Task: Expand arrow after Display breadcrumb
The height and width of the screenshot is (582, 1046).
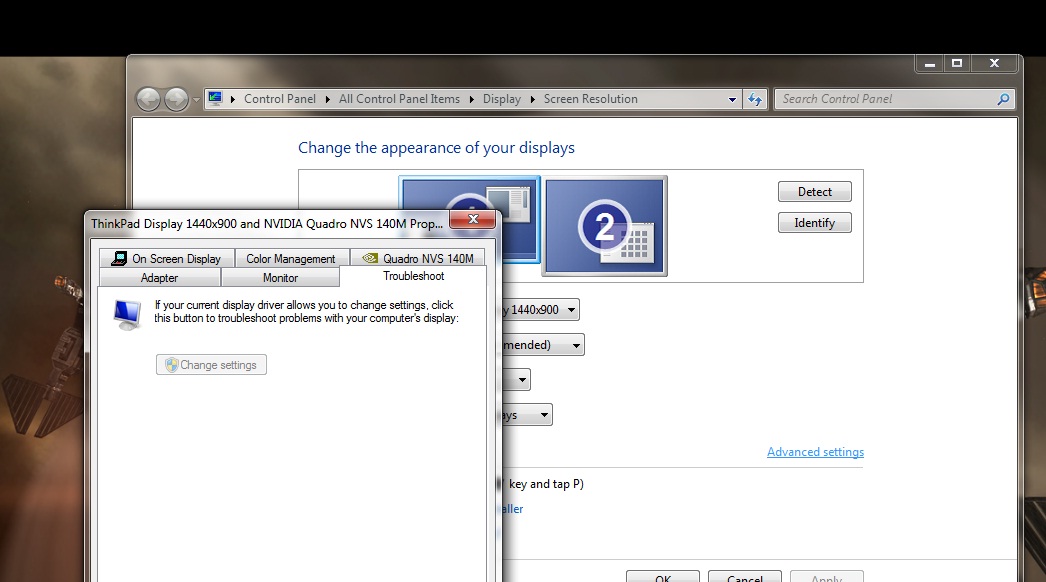Action: (x=532, y=99)
